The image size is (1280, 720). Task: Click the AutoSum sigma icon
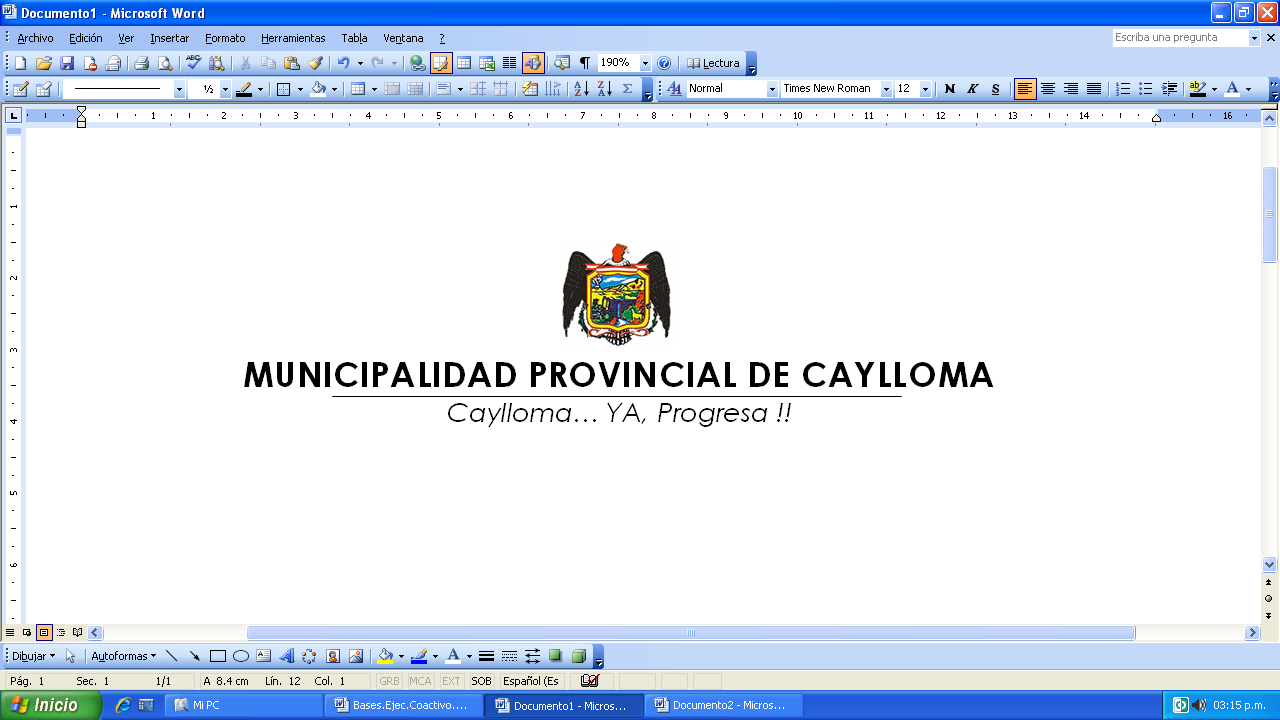(x=627, y=89)
